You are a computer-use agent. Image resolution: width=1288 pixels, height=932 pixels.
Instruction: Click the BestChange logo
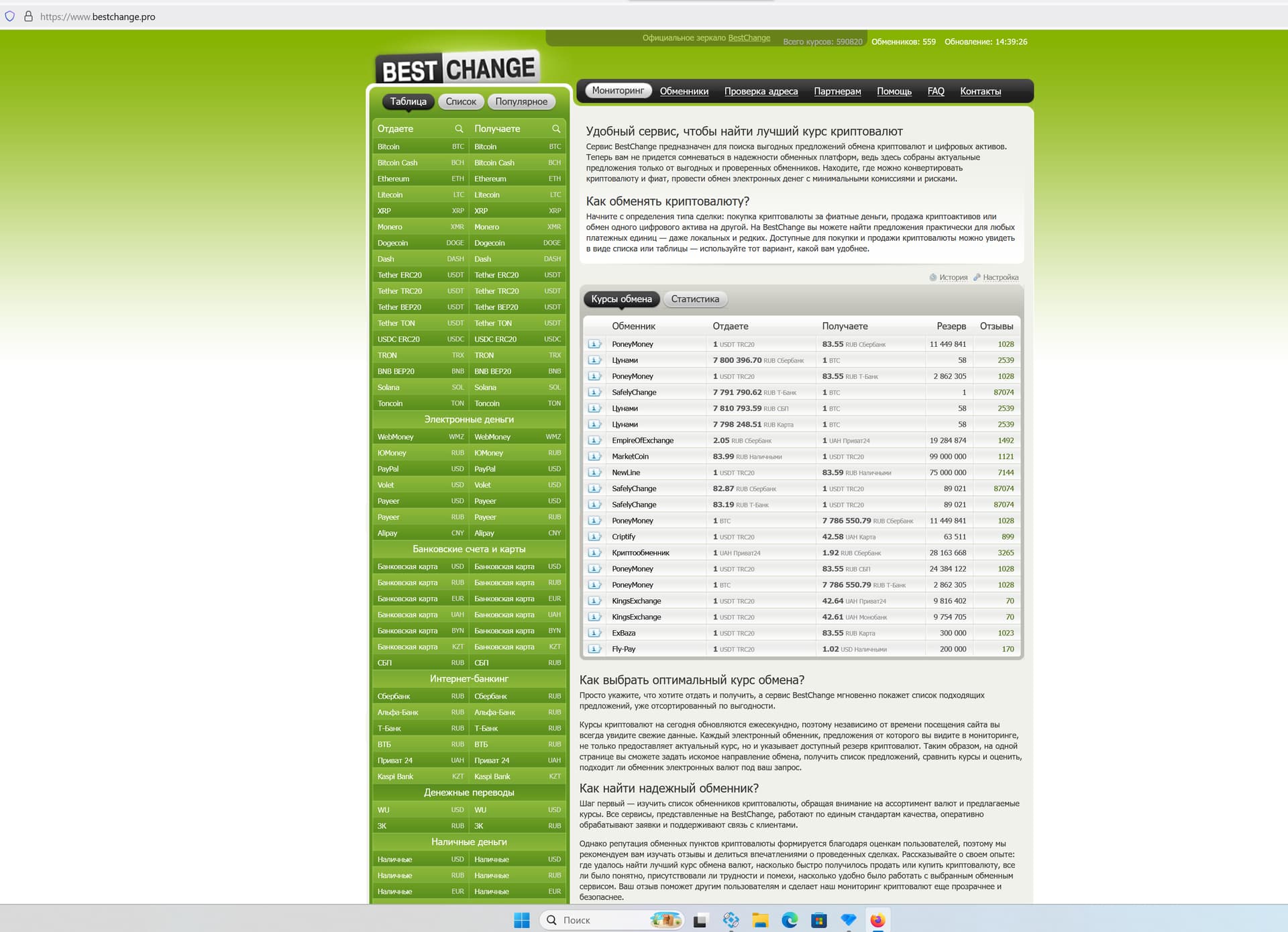coord(458,68)
